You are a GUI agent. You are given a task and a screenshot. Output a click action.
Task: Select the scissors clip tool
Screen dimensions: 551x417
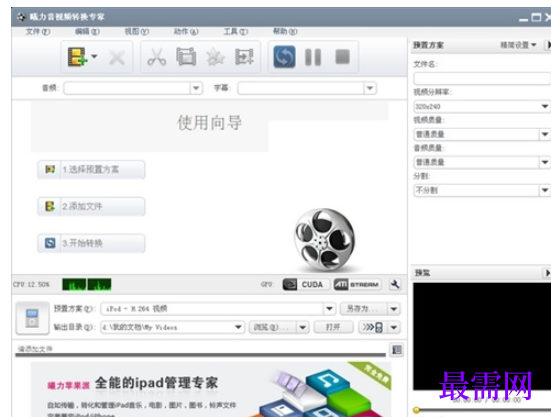pos(157,57)
